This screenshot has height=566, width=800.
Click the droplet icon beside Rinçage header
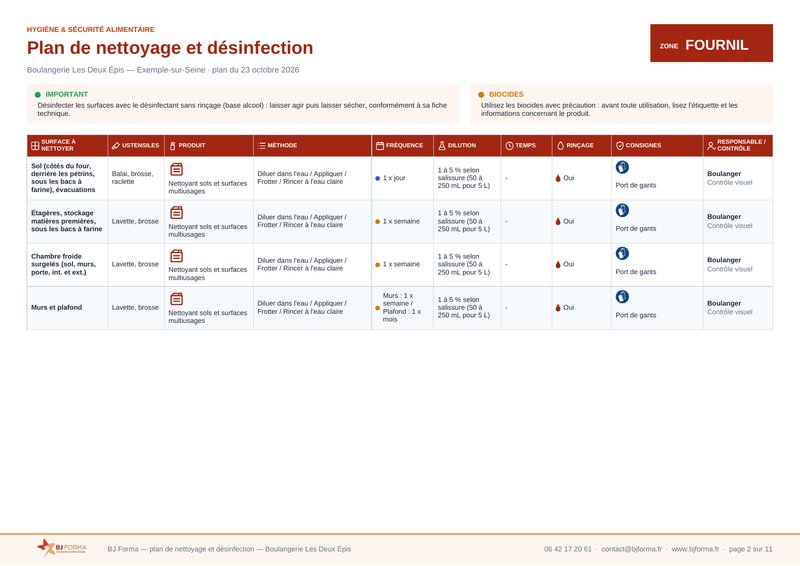click(560, 145)
